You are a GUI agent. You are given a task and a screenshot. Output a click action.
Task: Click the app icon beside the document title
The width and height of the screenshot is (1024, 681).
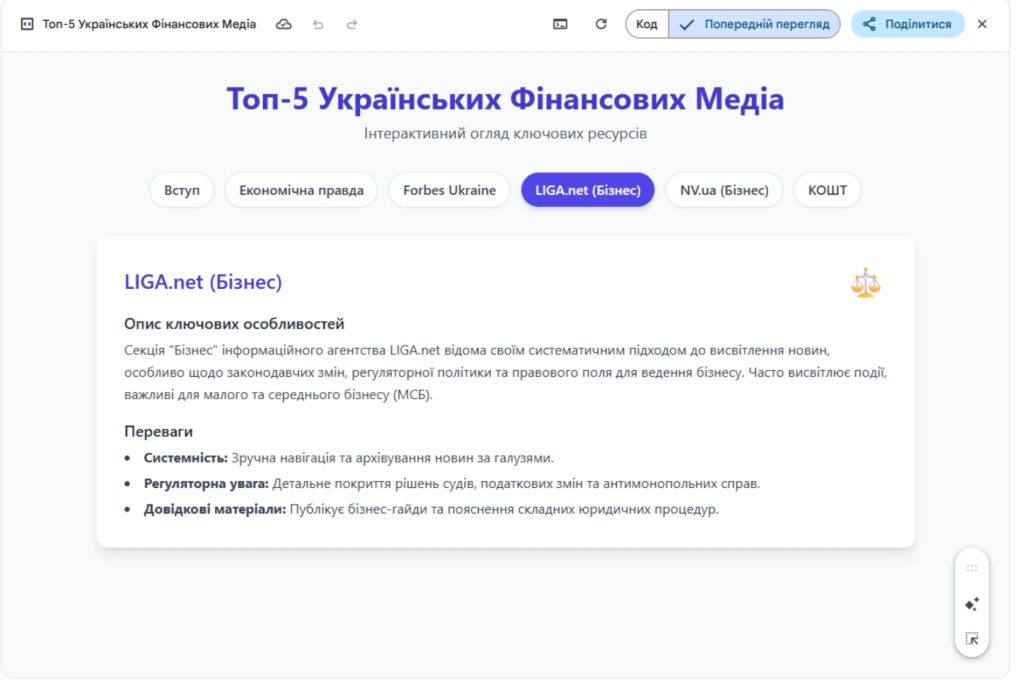26,22
